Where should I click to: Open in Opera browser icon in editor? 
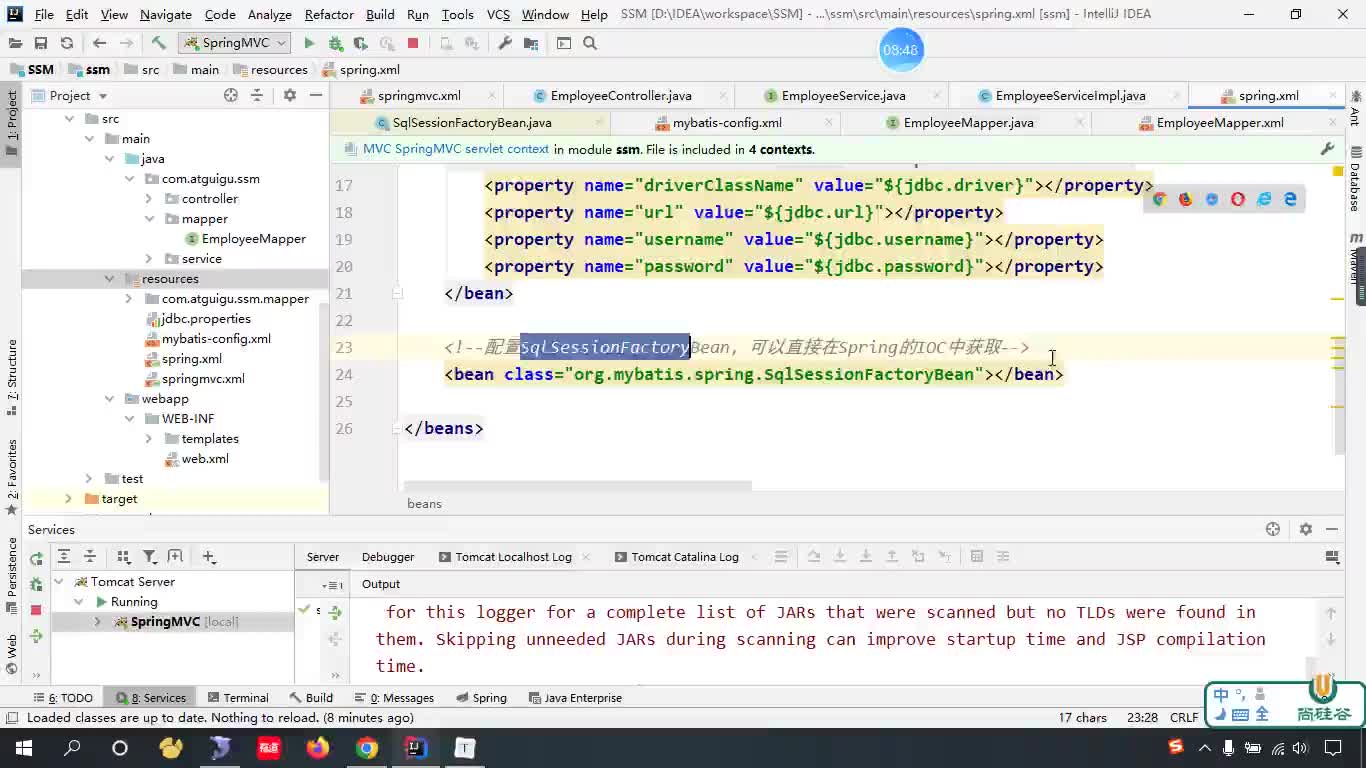pos(1238,199)
